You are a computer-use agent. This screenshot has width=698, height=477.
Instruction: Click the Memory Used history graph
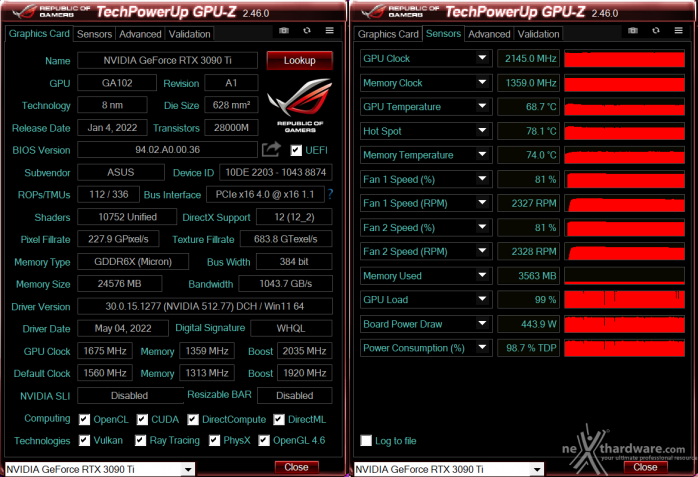(624, 275)
